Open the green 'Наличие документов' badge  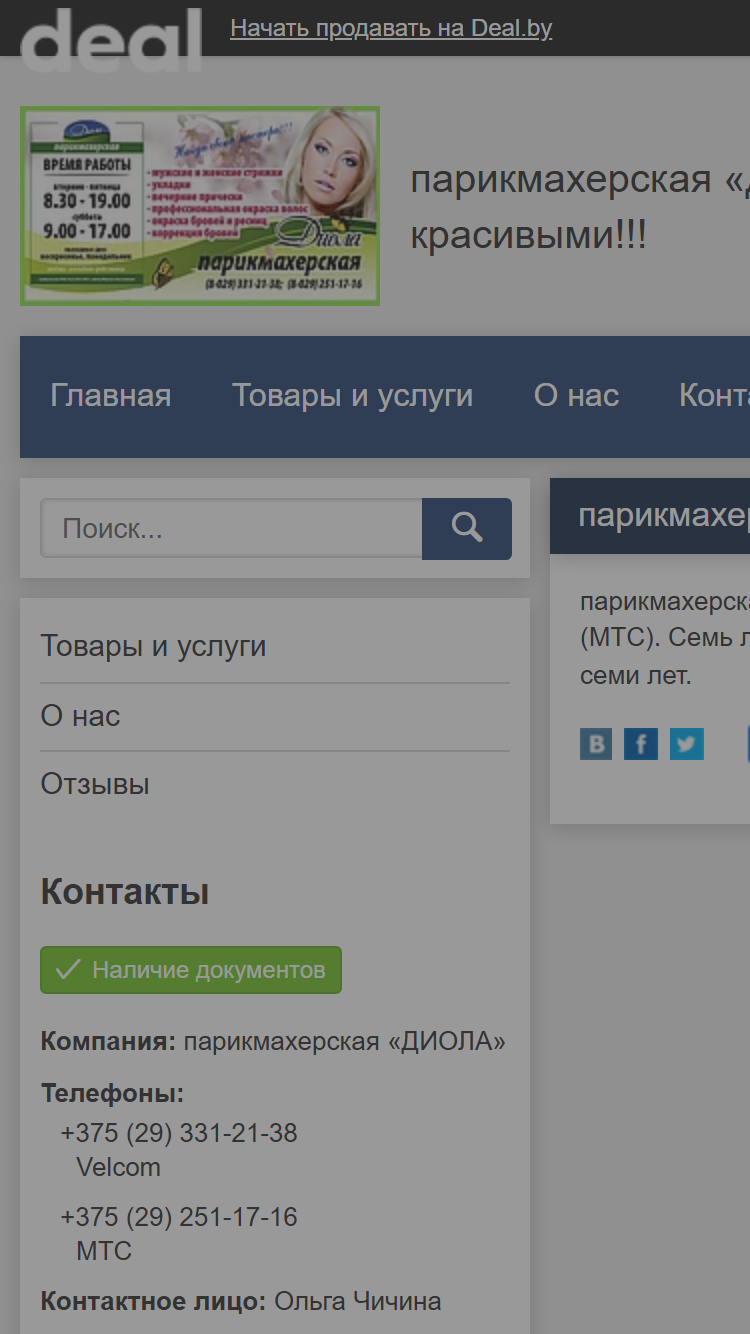point(191,970)
